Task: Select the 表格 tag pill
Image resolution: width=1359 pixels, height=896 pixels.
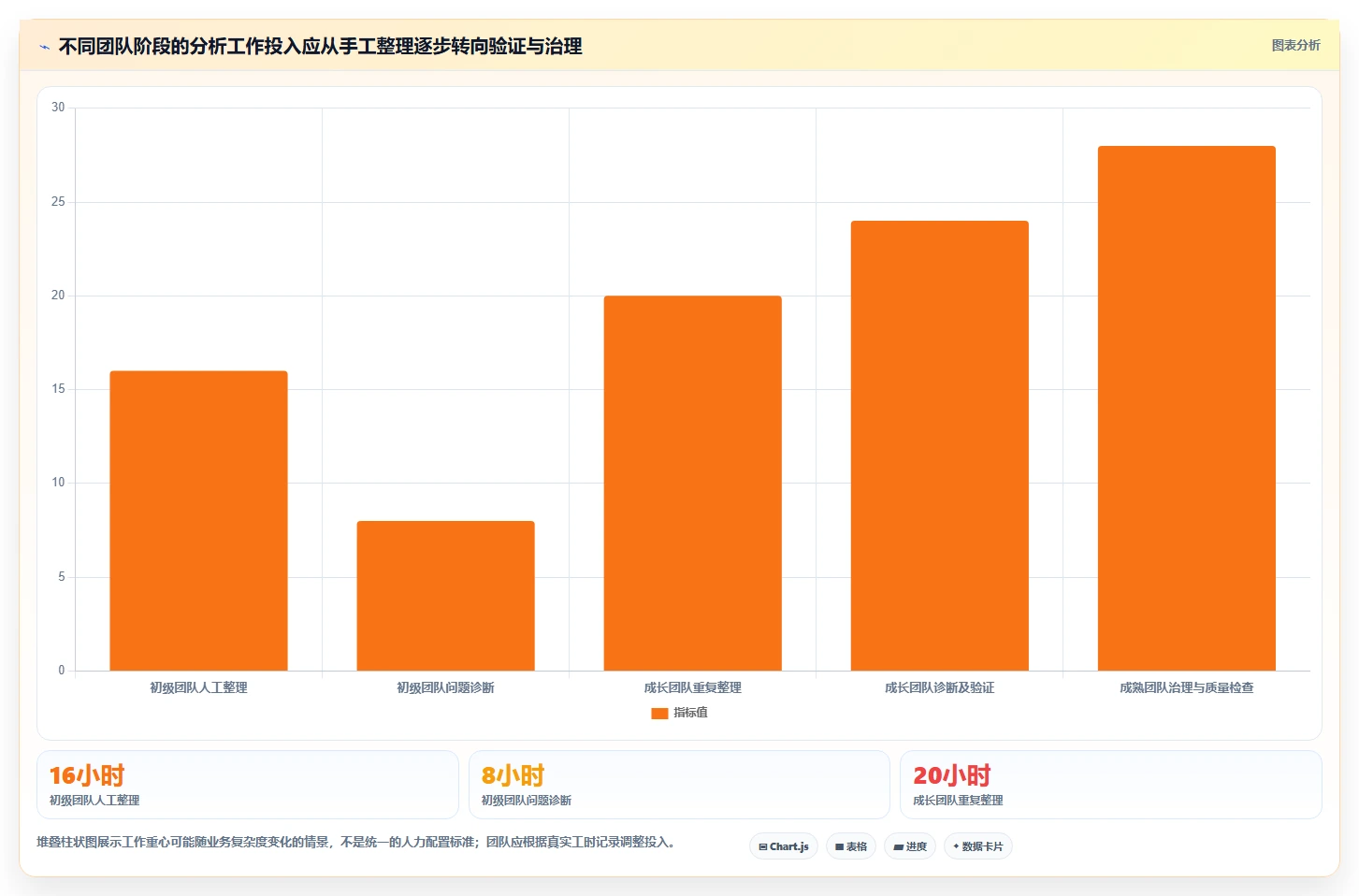Action: 851,846
